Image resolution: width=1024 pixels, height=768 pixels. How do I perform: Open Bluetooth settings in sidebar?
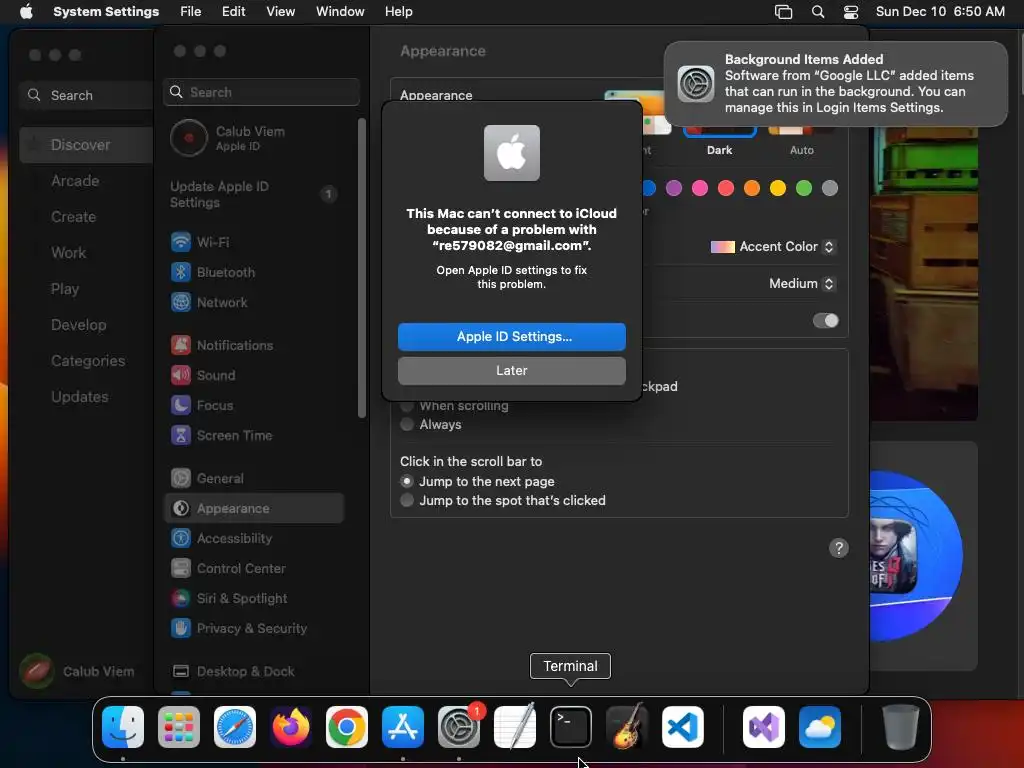pyautogui.click(x=255, y=272)
